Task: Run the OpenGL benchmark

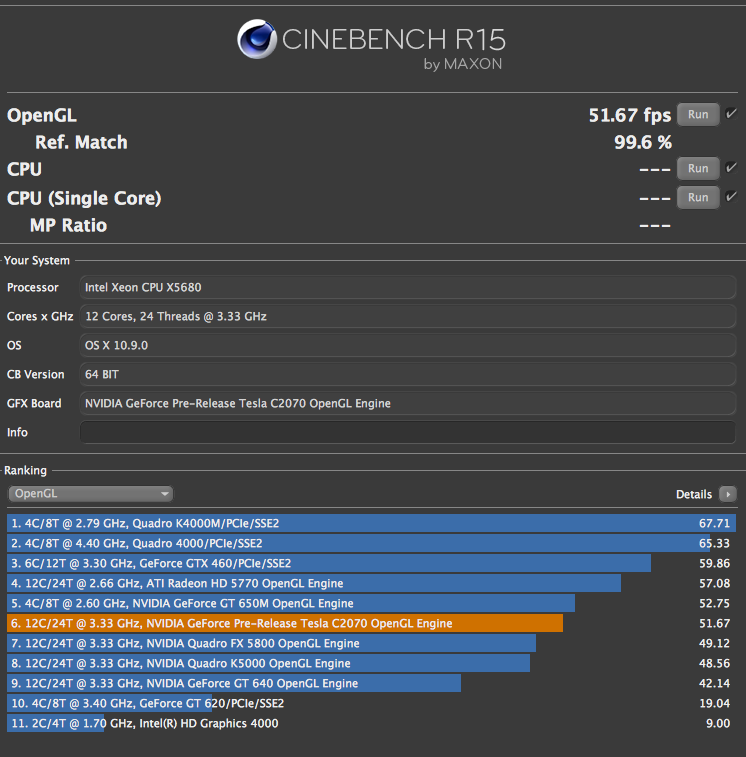Action: (698, 114)
